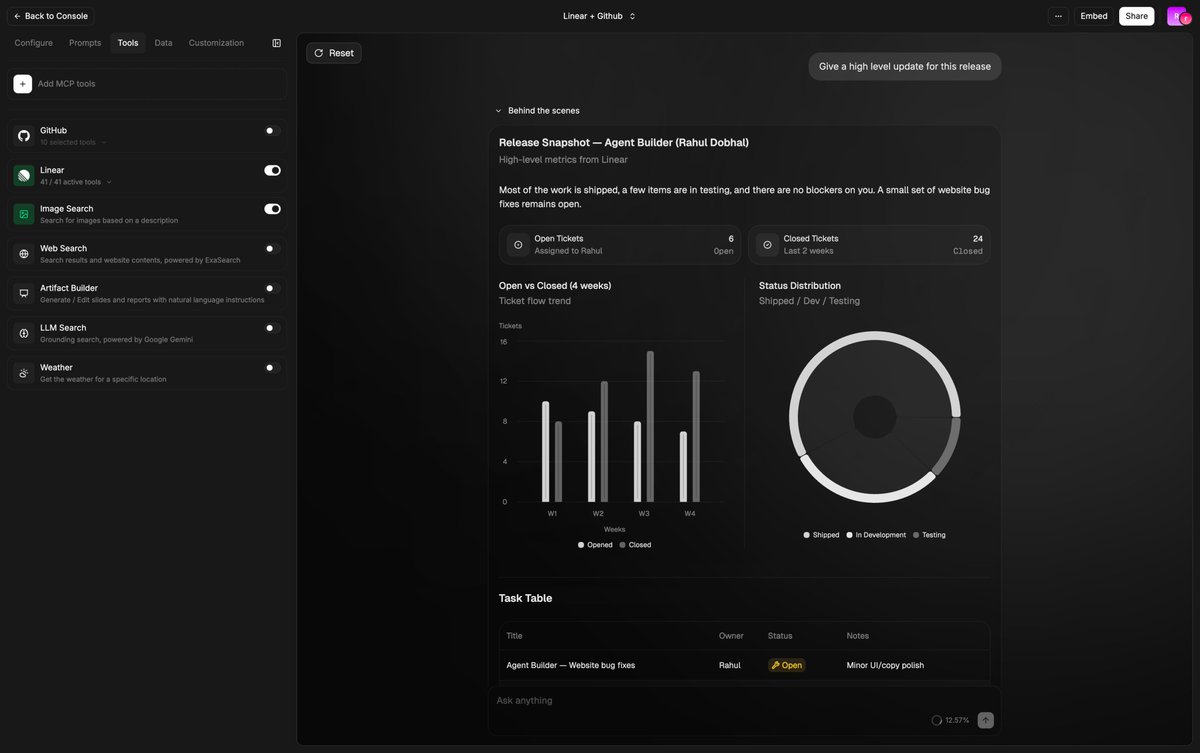Viewport: 1200px width, 753px height.
Task: Click the LLM Search icon
Action: (24, 333)
